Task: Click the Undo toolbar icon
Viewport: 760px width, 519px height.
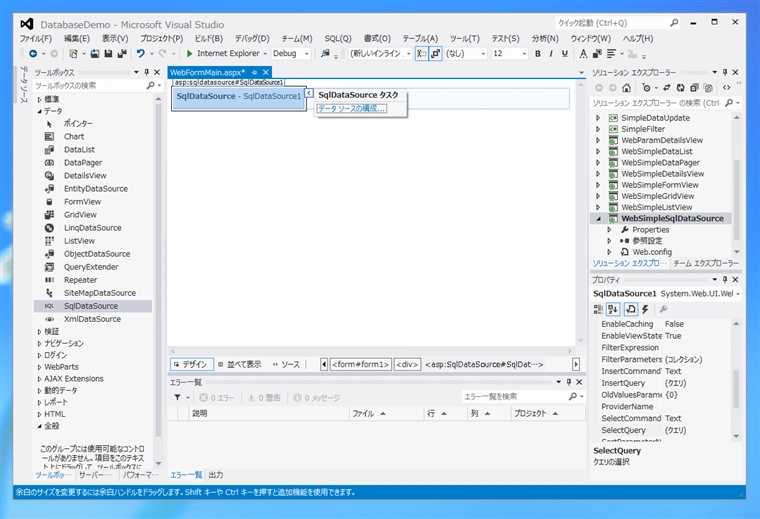Action: (141, 54)
